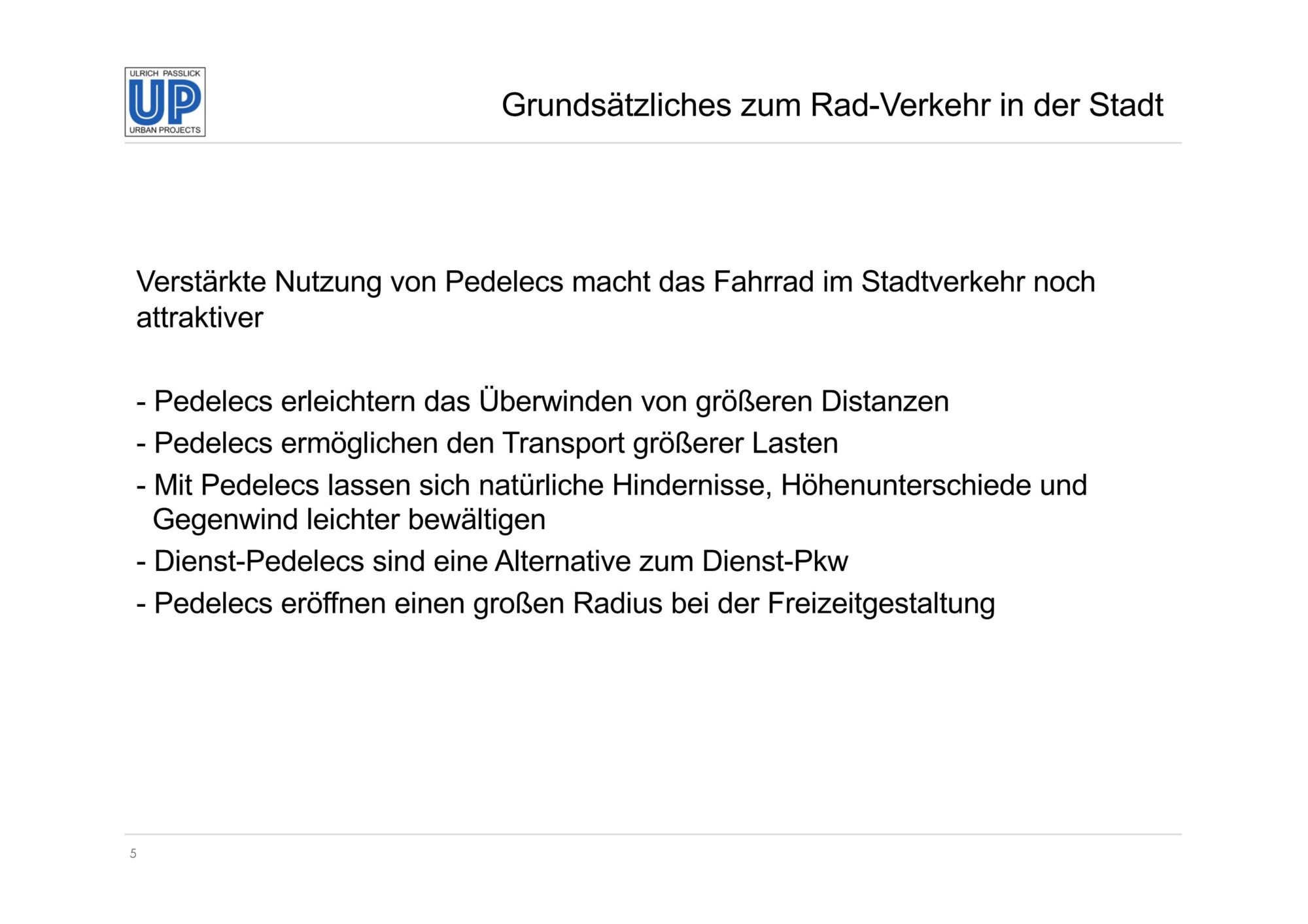This screenshot has height=924, width=1308.
Task: Click the line "Gegenwind leichter bewältigen"
Action: coord(349,521)
